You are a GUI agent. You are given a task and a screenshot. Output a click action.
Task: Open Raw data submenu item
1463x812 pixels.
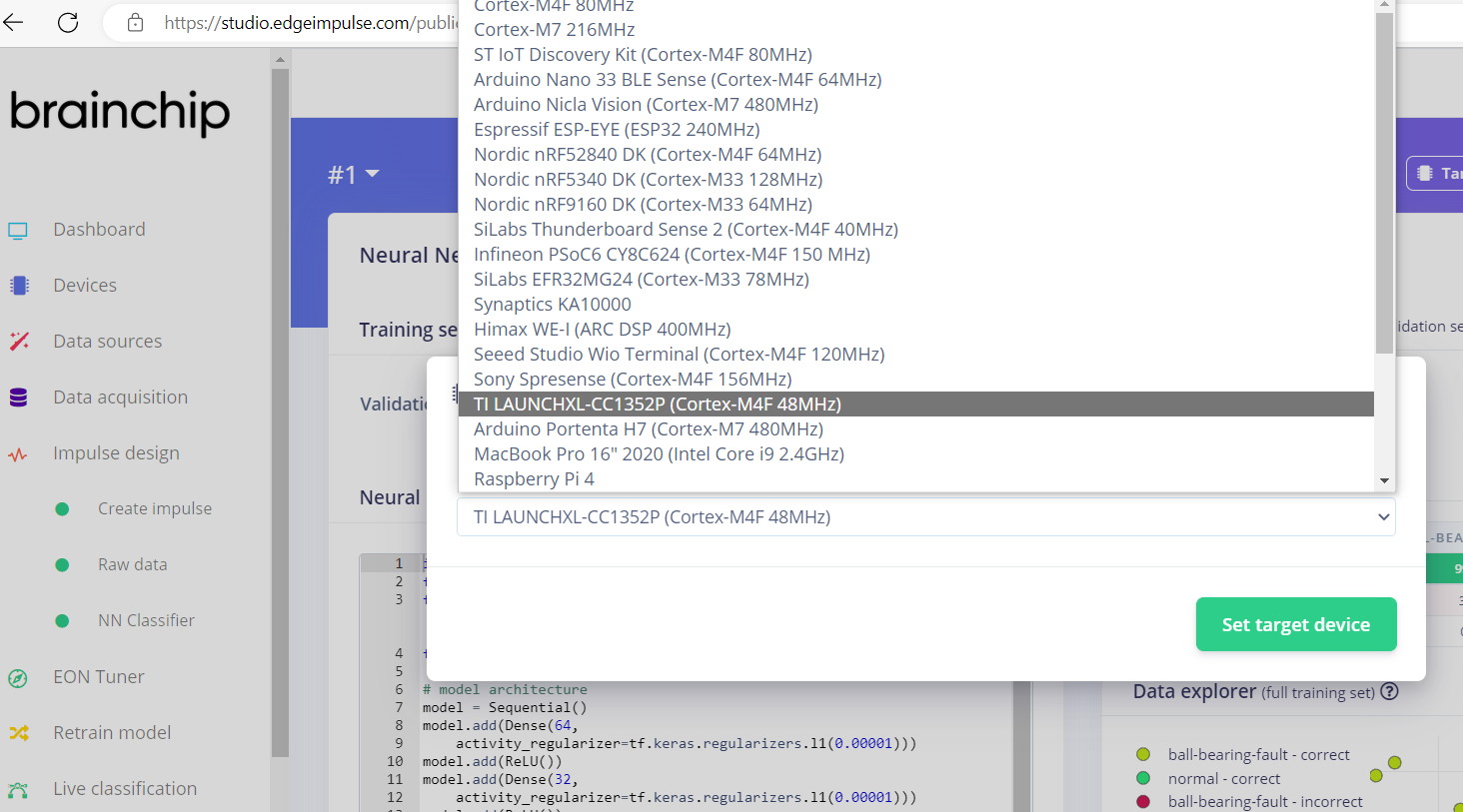[x=132, y=564]
